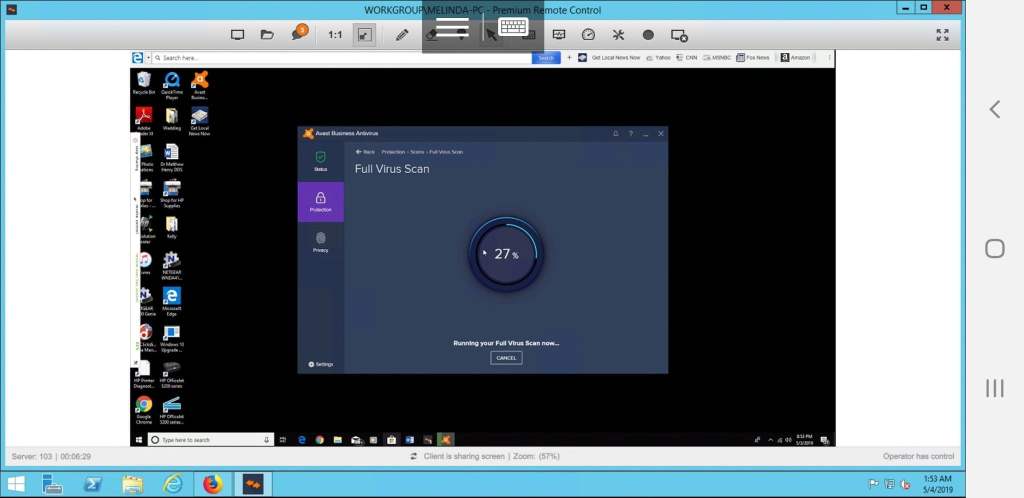Open the Fox News bookmark link
Image resolution: width=1024 pixels, height=498 pixels.
[753, 57]
